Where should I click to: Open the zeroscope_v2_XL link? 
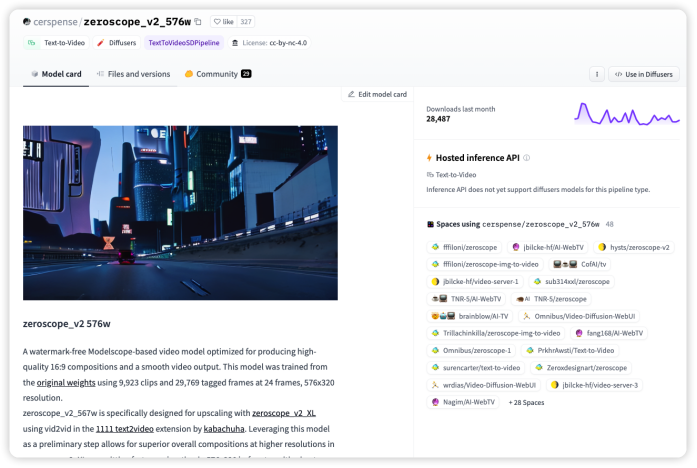284,413
